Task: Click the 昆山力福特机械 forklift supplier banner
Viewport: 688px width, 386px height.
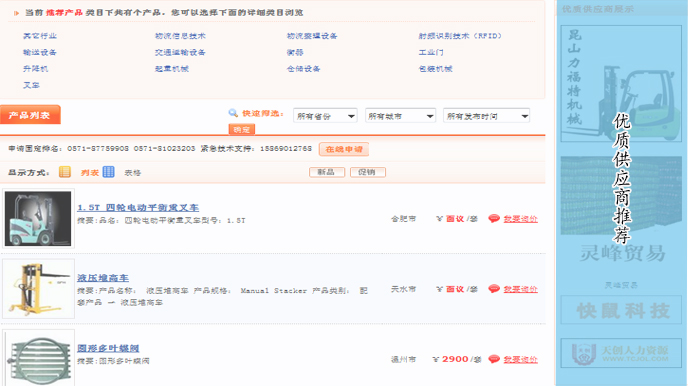Action: pos(621,83)
